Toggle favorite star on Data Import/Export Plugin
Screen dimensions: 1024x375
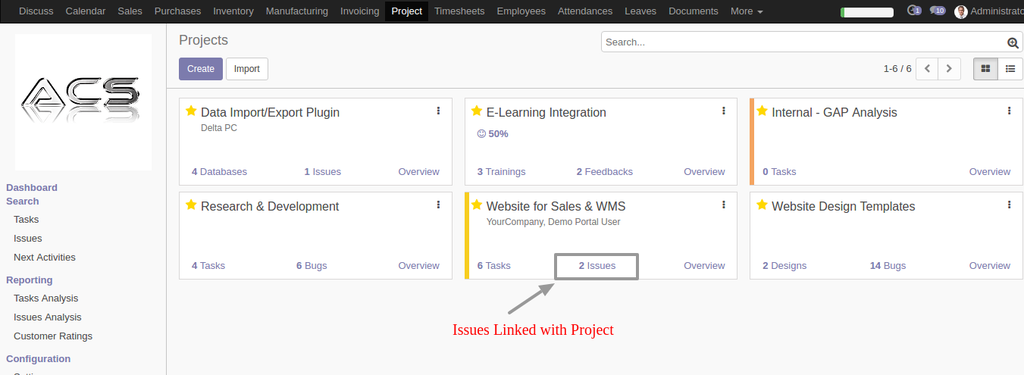click(191, 111)
